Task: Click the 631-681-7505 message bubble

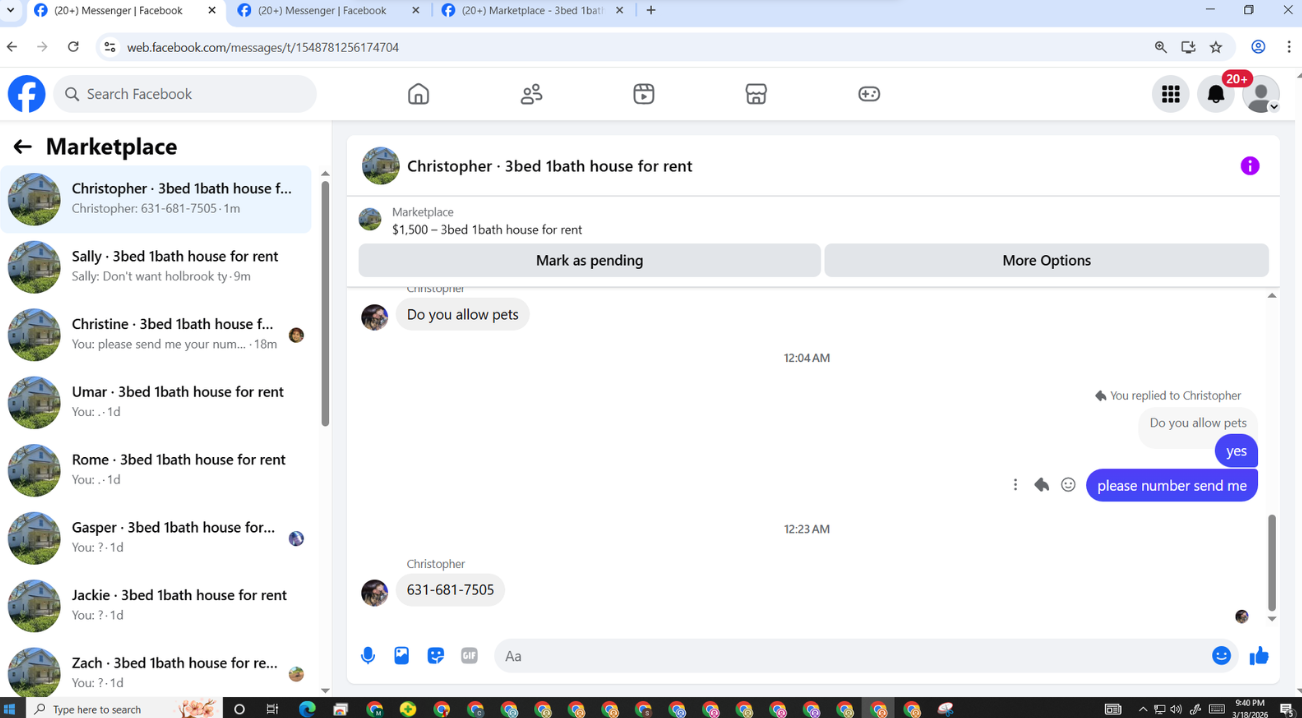Action: coord(450,590)
